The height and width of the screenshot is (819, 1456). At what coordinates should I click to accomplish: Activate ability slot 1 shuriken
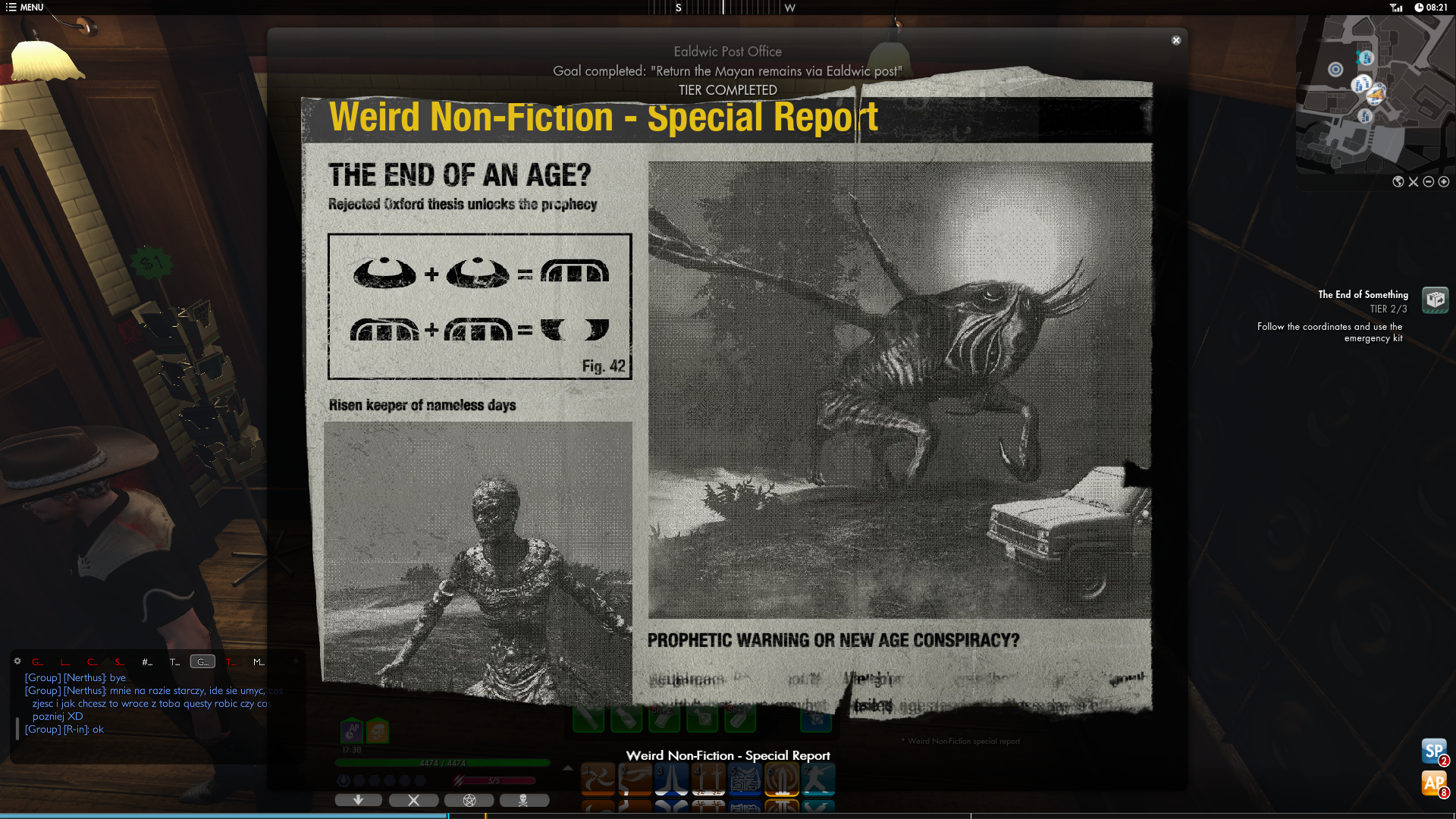pyautogui.click(x=598, y=780)
